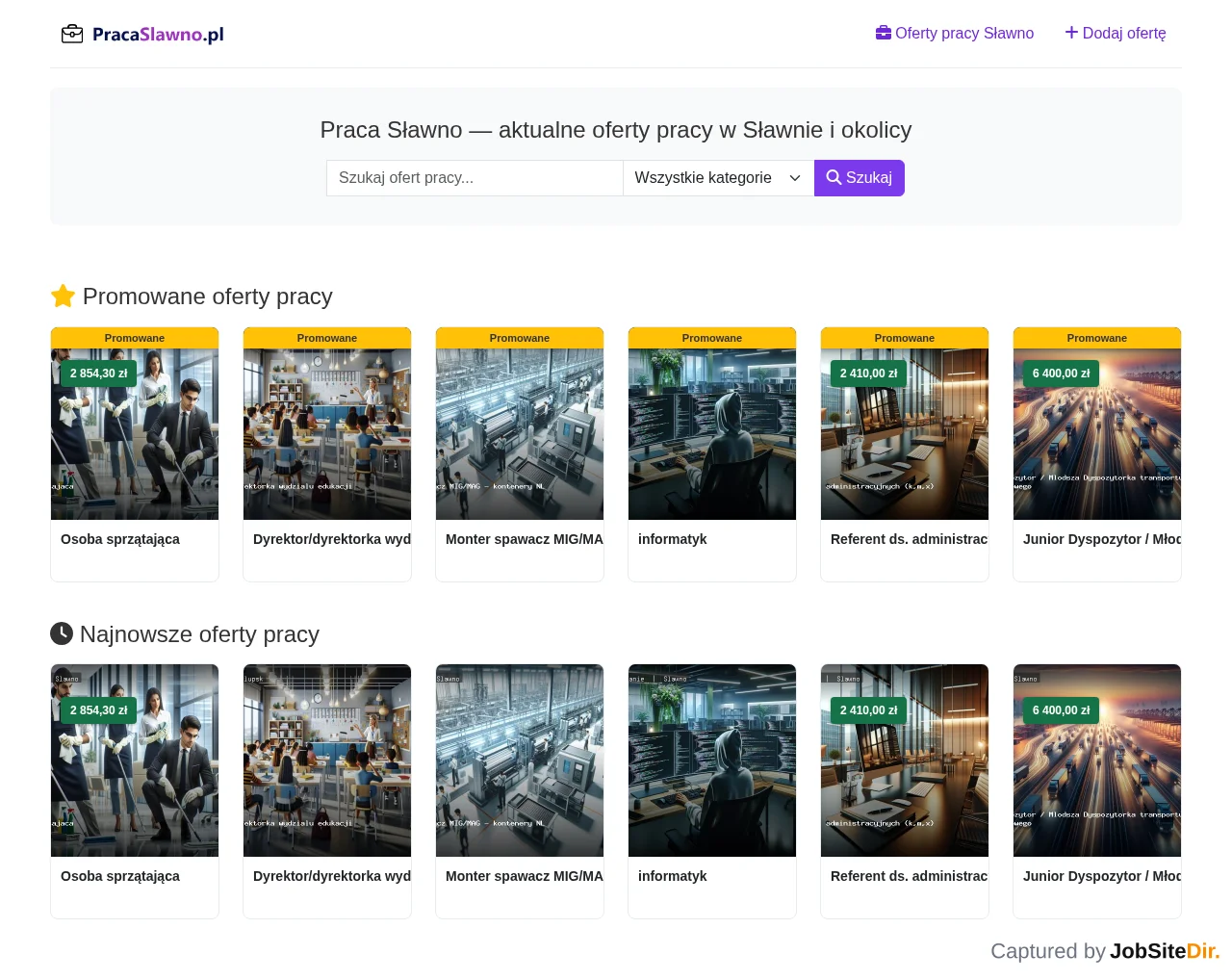
Task: Click promoted Junior Dyspozytor title link
Action: click(1102, 539)
